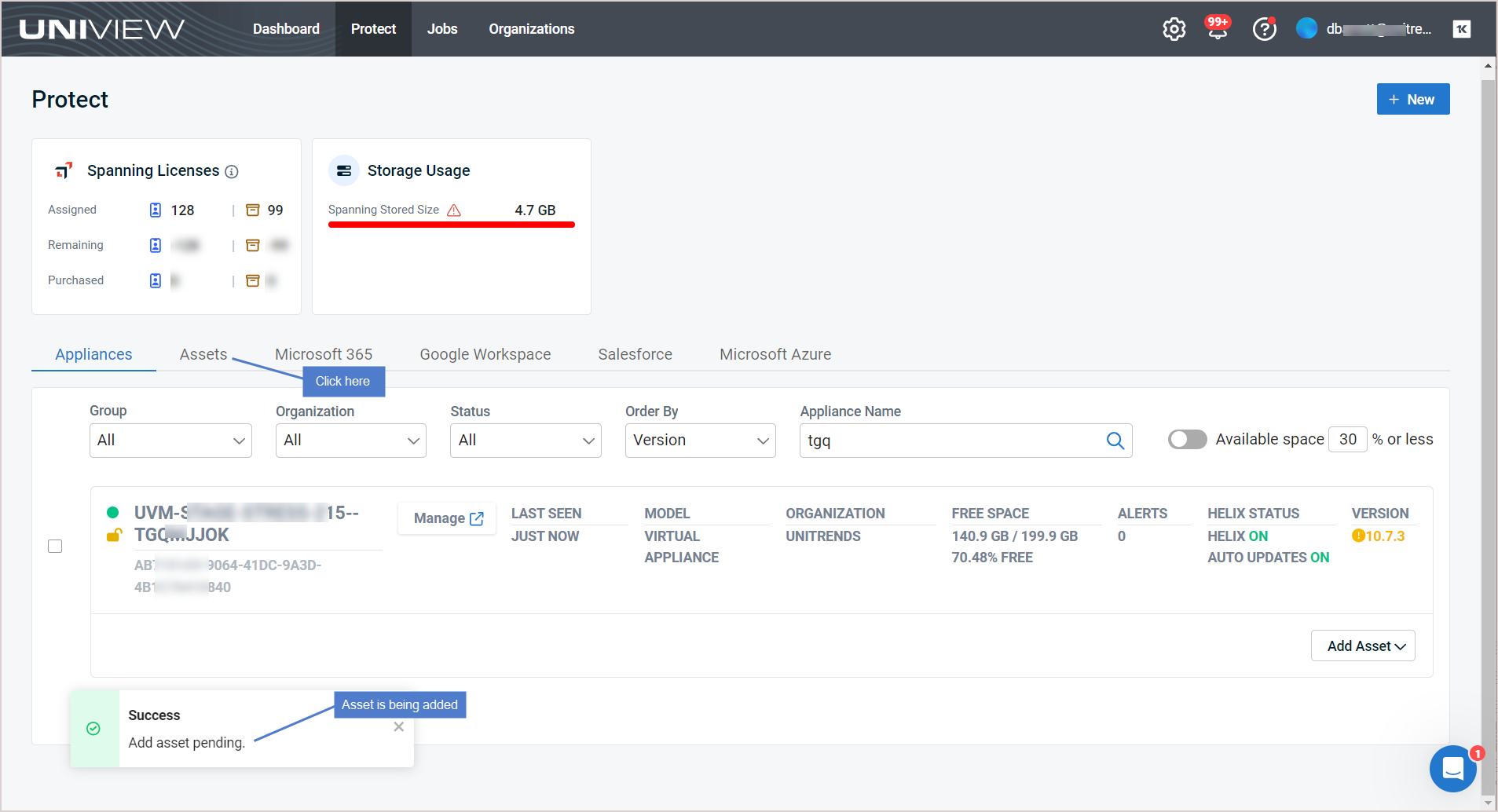Click the external link icon on Manage button
This screenshot has height=812, width=1498.
point(476,518)
